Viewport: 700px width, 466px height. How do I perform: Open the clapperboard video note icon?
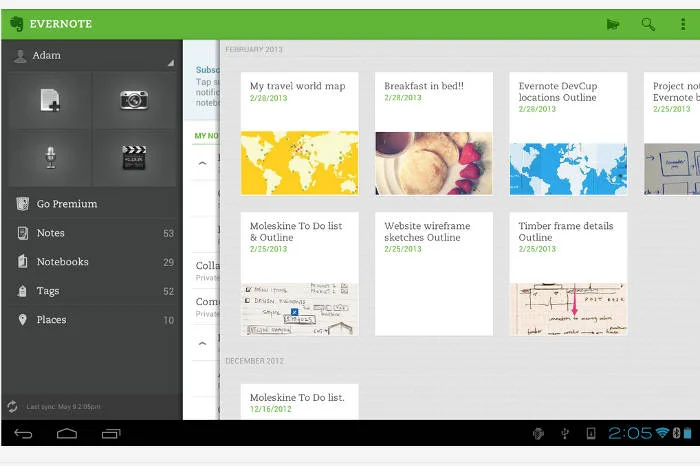(134, 157)
